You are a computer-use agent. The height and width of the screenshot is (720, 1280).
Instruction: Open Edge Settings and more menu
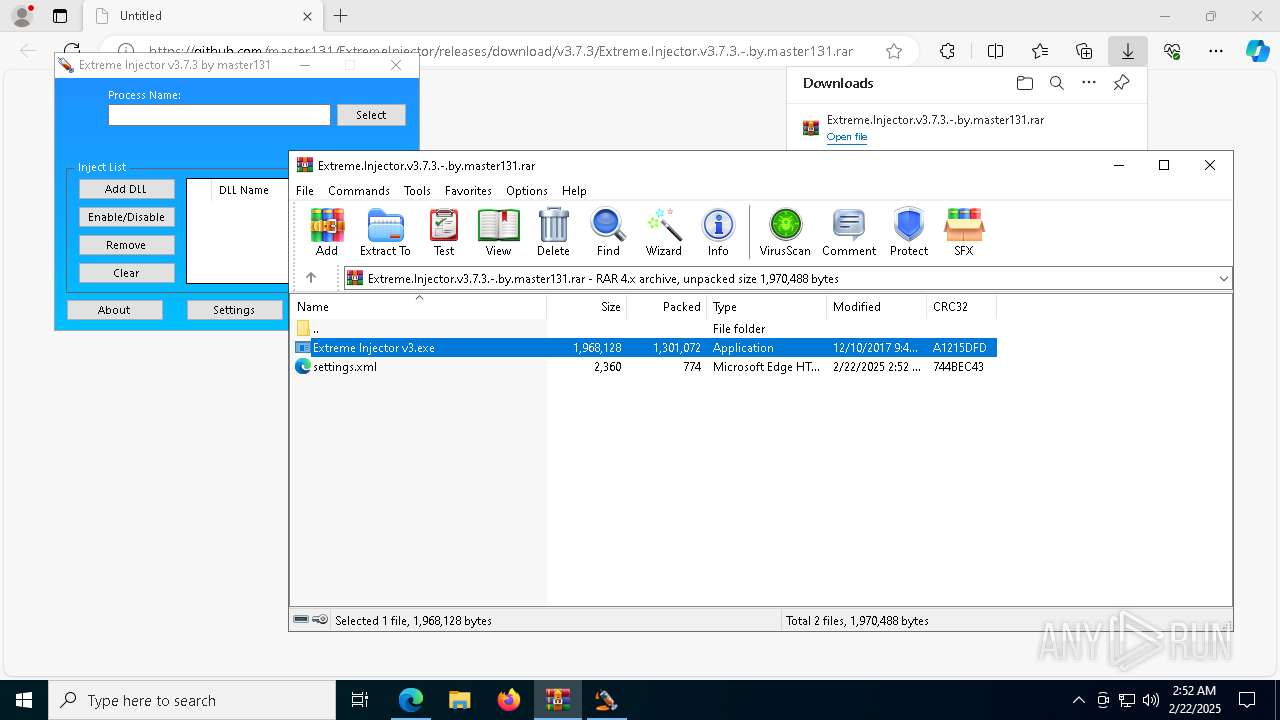[x=1216, y=51]
